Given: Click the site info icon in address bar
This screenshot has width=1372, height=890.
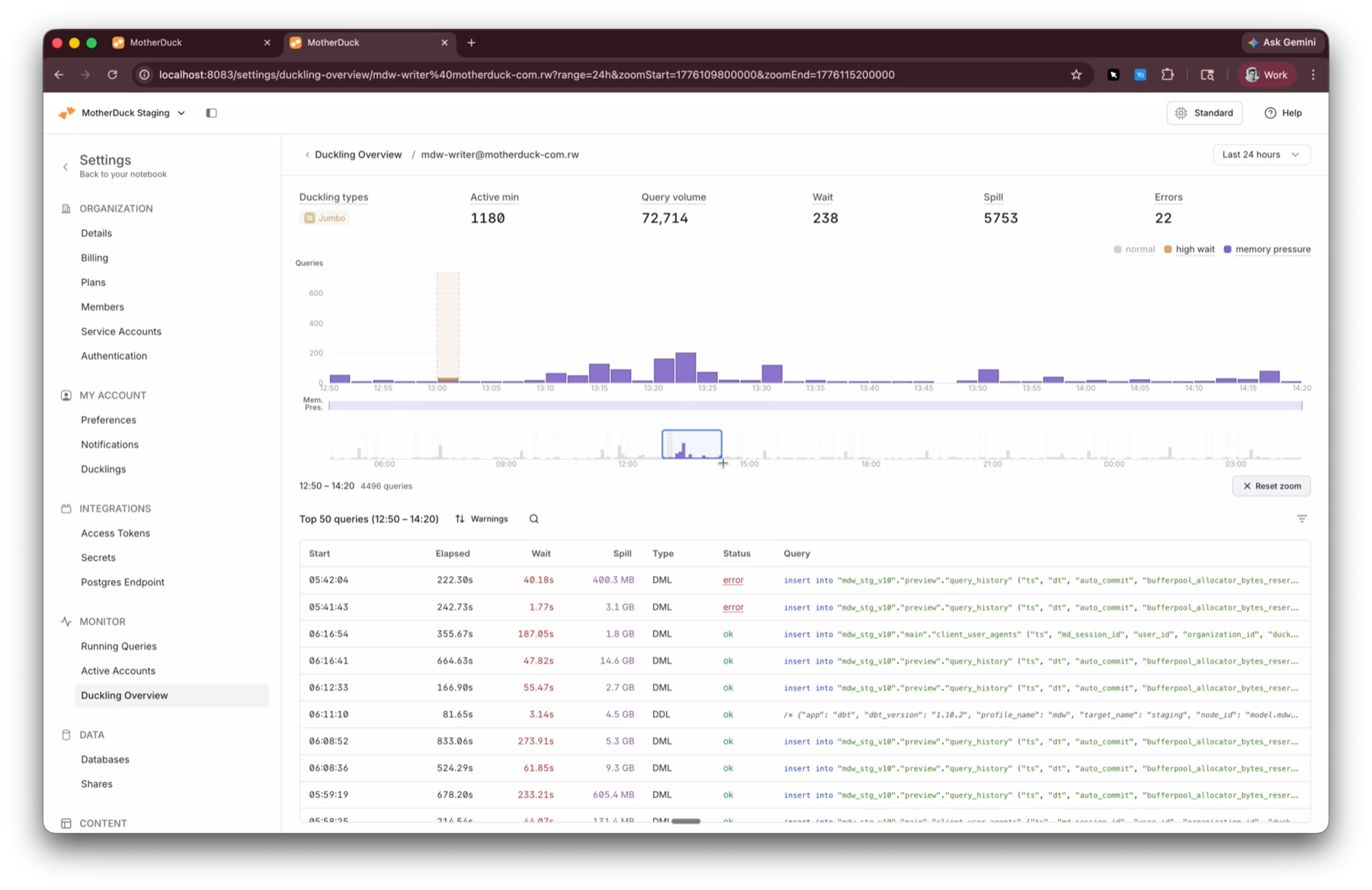Looking at the screenshot, I should 144,75.
